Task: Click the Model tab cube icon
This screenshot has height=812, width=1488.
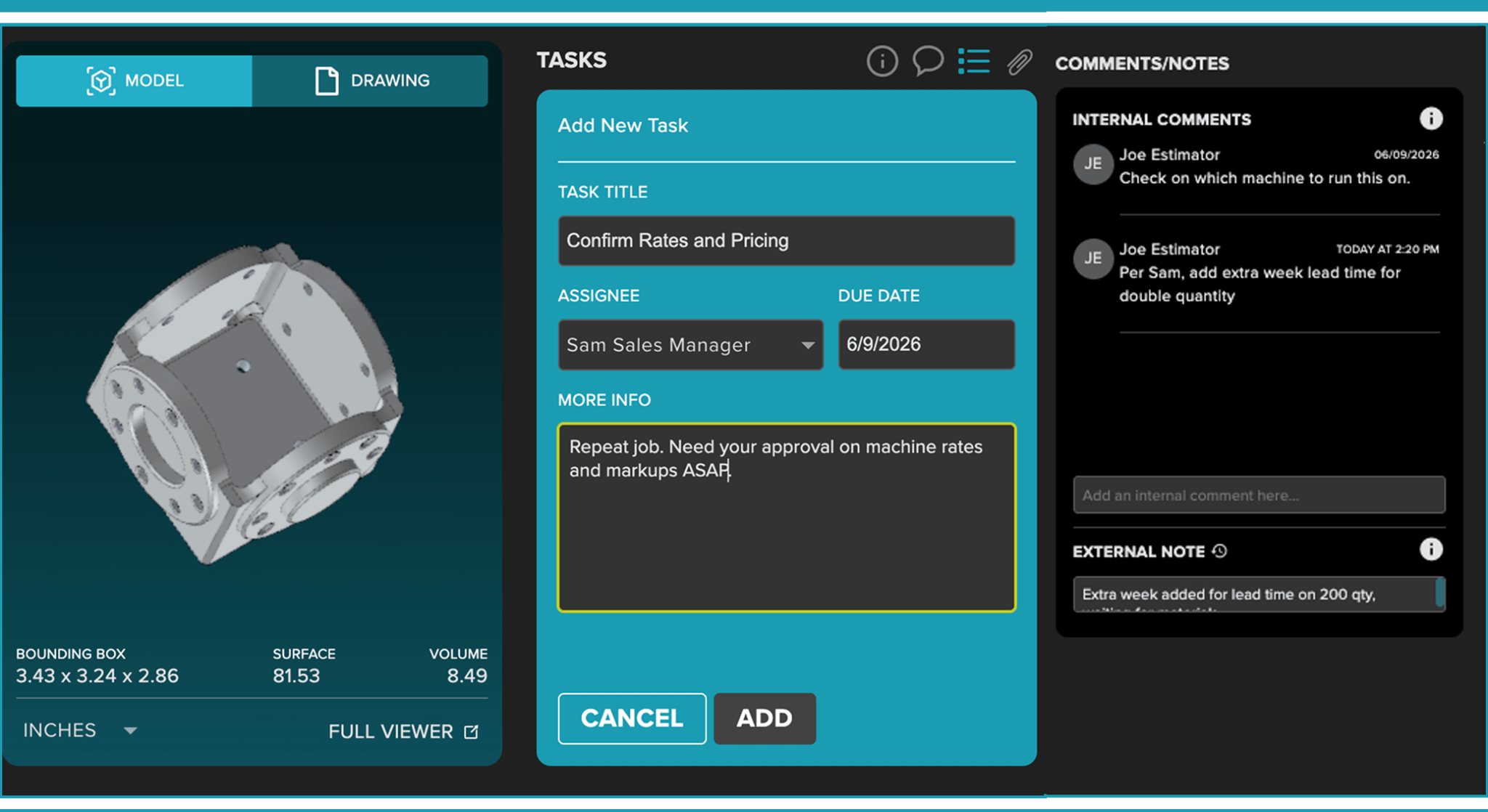Action: [x=101, y=81]
